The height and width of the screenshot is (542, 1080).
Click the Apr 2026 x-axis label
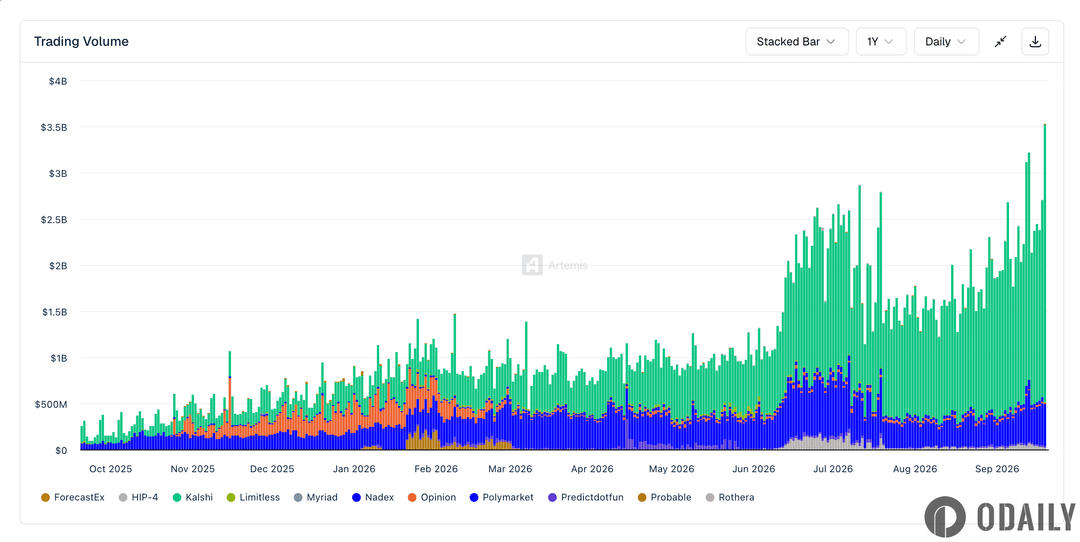pos(592,469)
